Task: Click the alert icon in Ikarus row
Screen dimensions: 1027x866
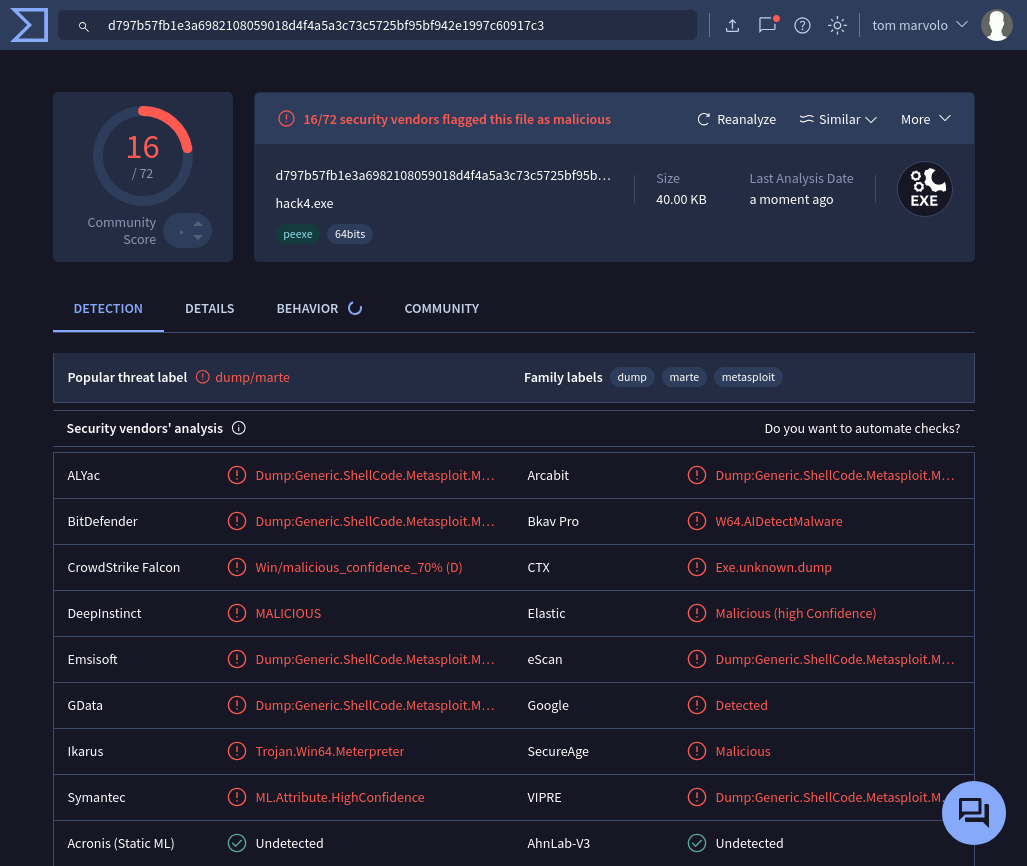Action: coord(236,751)
